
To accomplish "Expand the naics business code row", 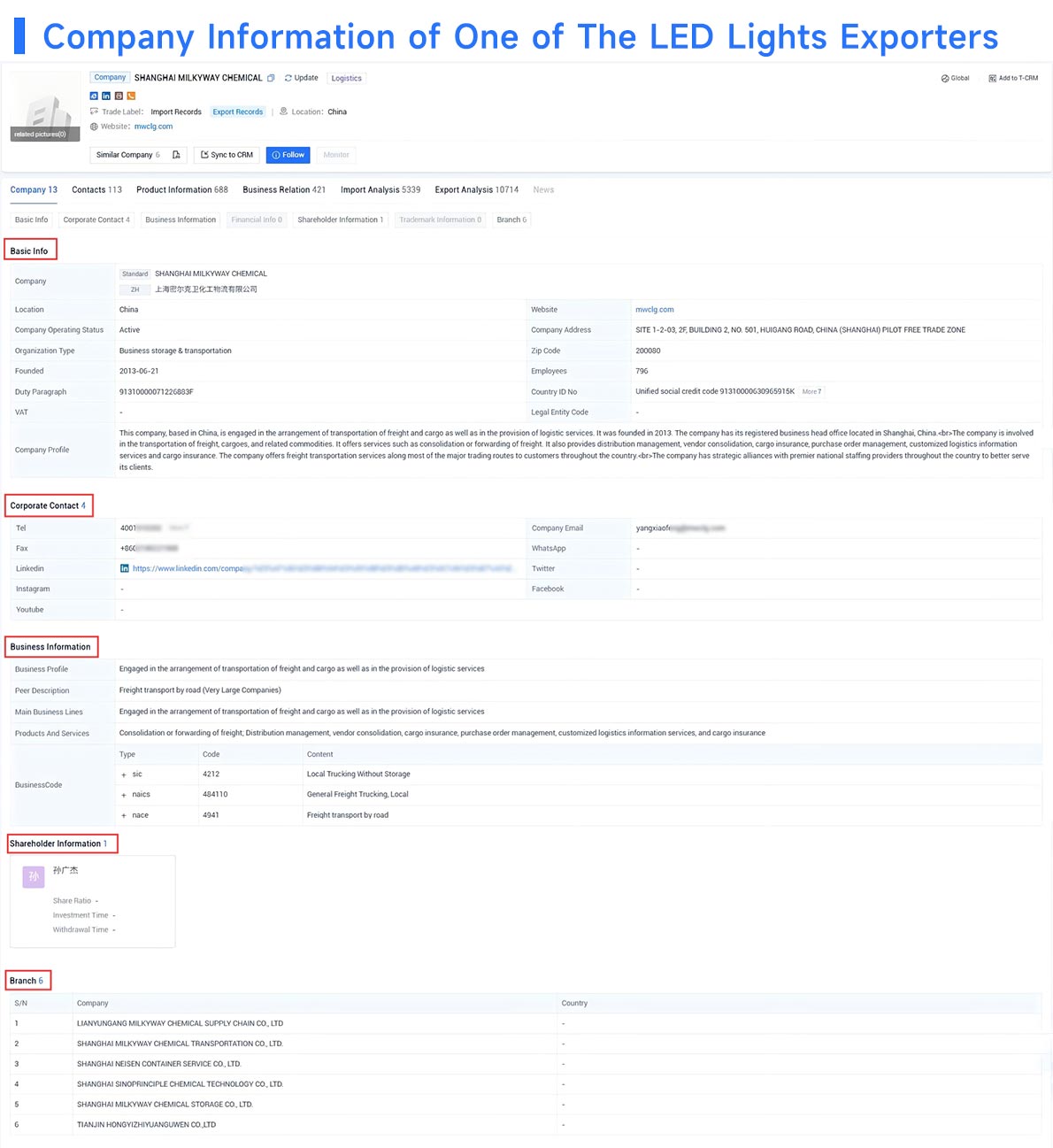I will [124, 795].
